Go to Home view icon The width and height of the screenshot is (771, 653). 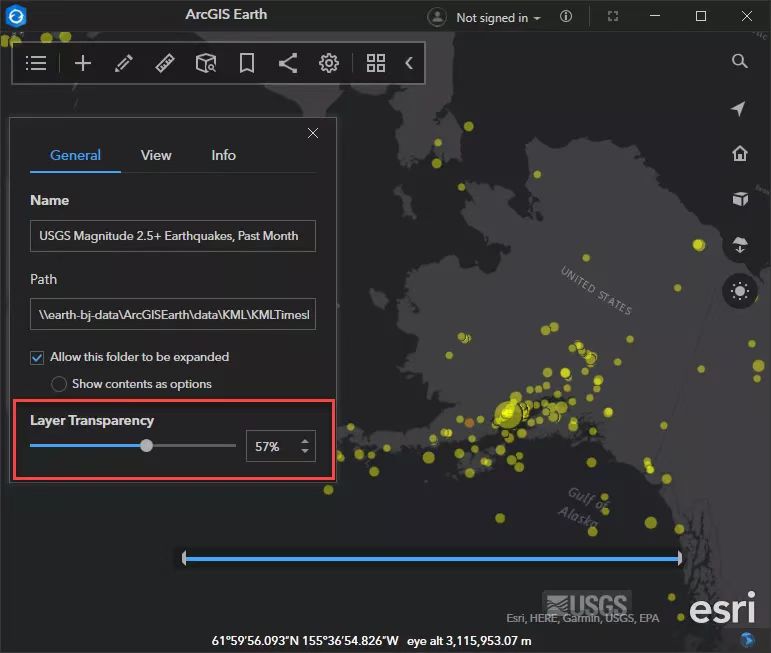pyautogui.click(x=740, y=153)
